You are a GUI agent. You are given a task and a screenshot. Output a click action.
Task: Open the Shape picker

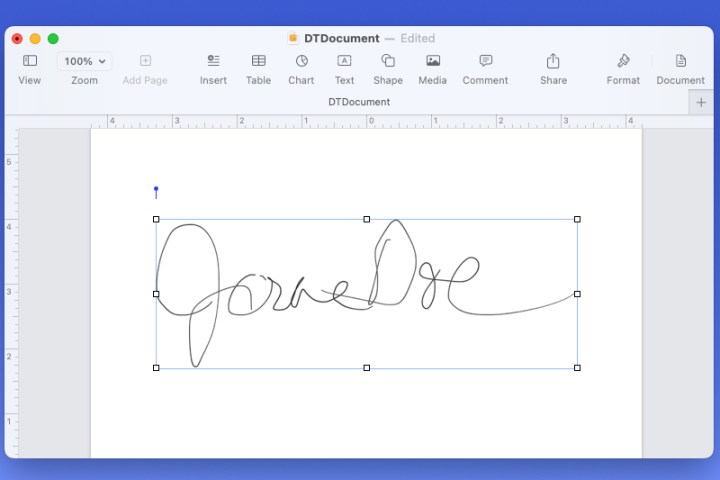tap(388, 62)
